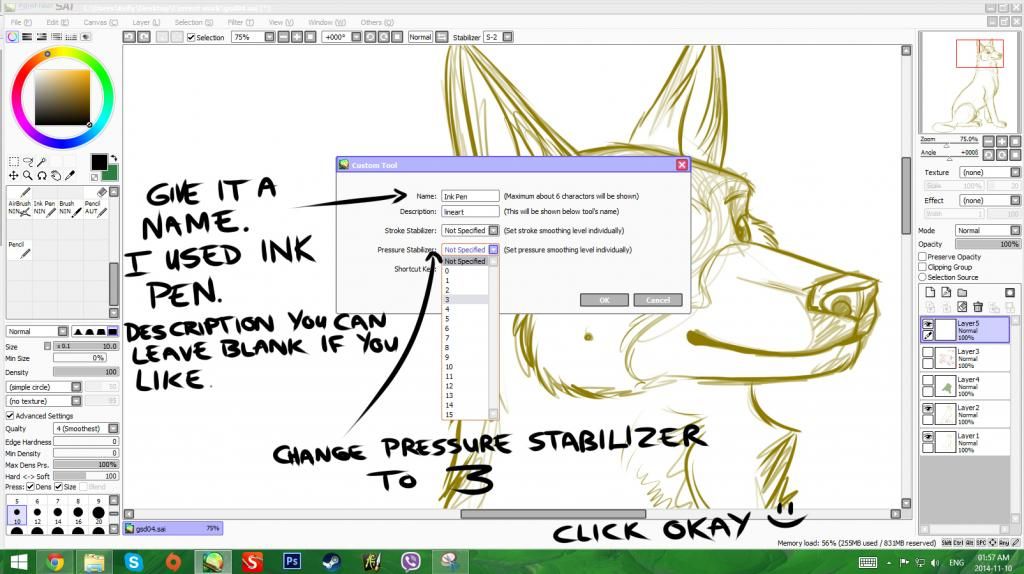Delete layer with trash can icon
The height and width of the screenshot is (574, 1024).
[978, 306]
